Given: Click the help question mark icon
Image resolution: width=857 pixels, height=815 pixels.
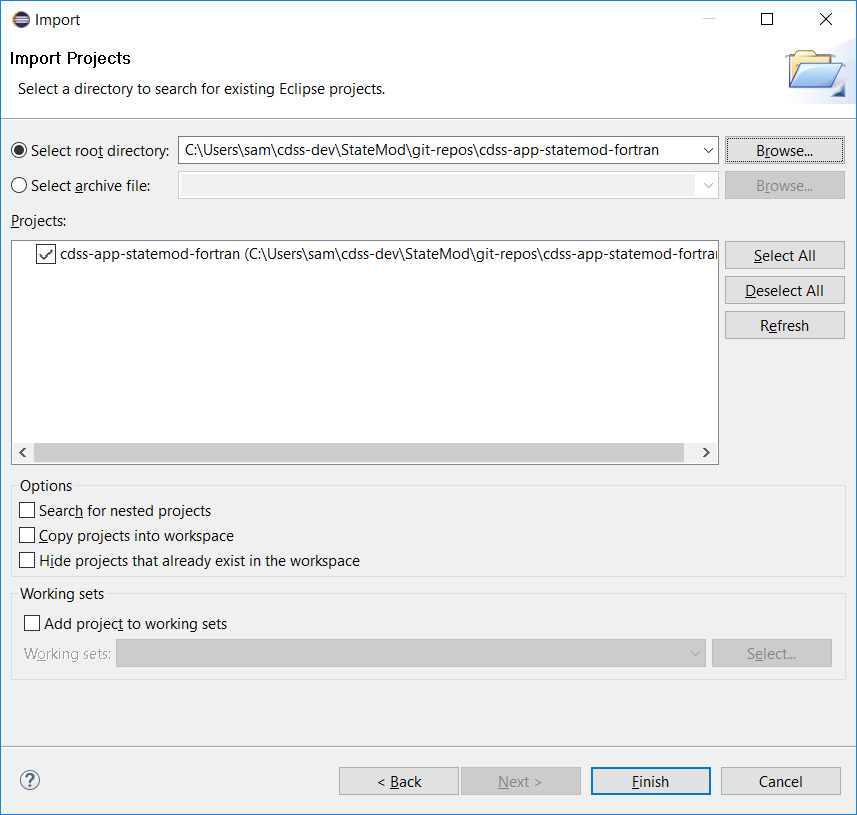Looking at the screenshot, I should (29, 780).
